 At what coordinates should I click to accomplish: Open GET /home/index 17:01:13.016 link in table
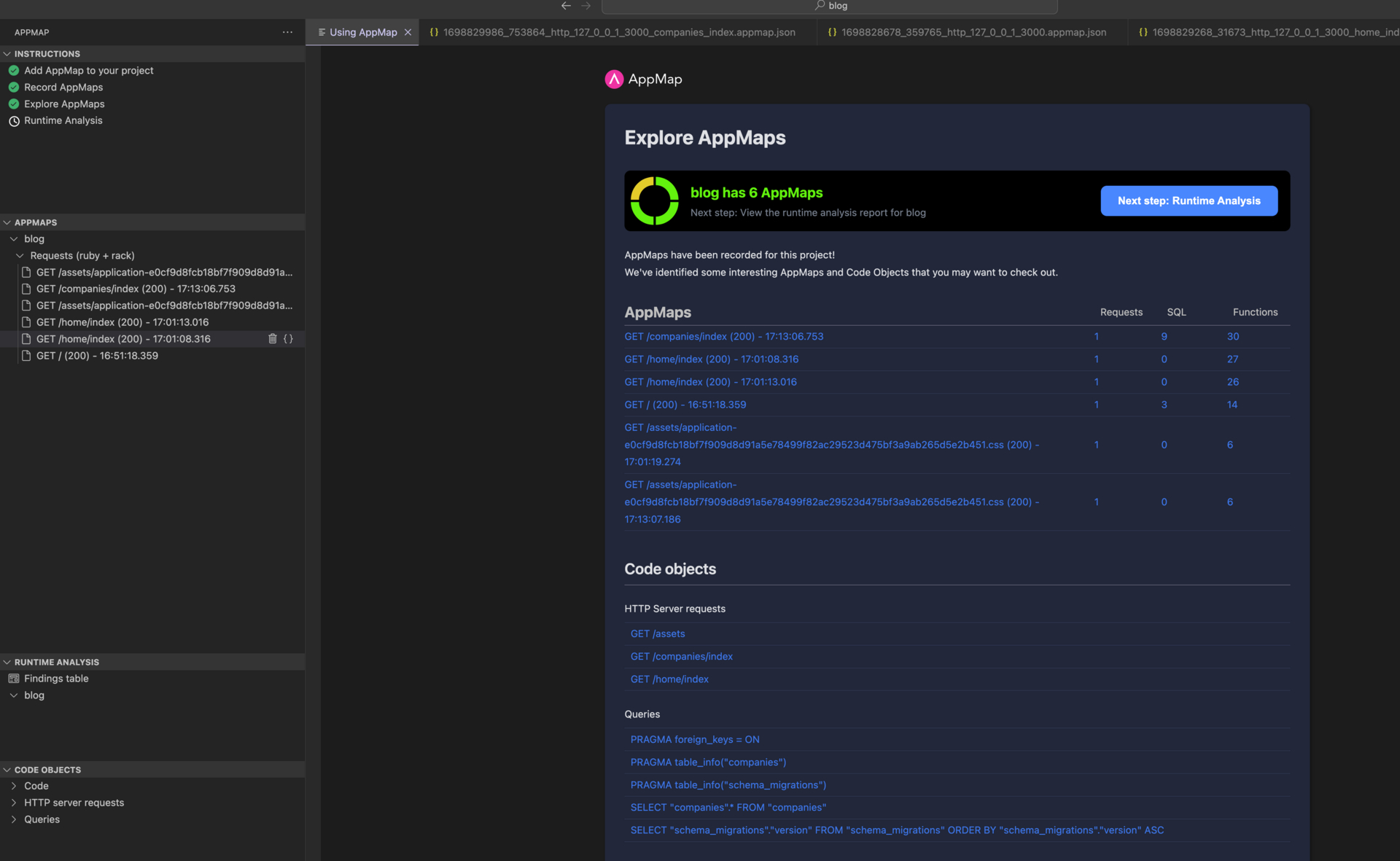(710, 382)
